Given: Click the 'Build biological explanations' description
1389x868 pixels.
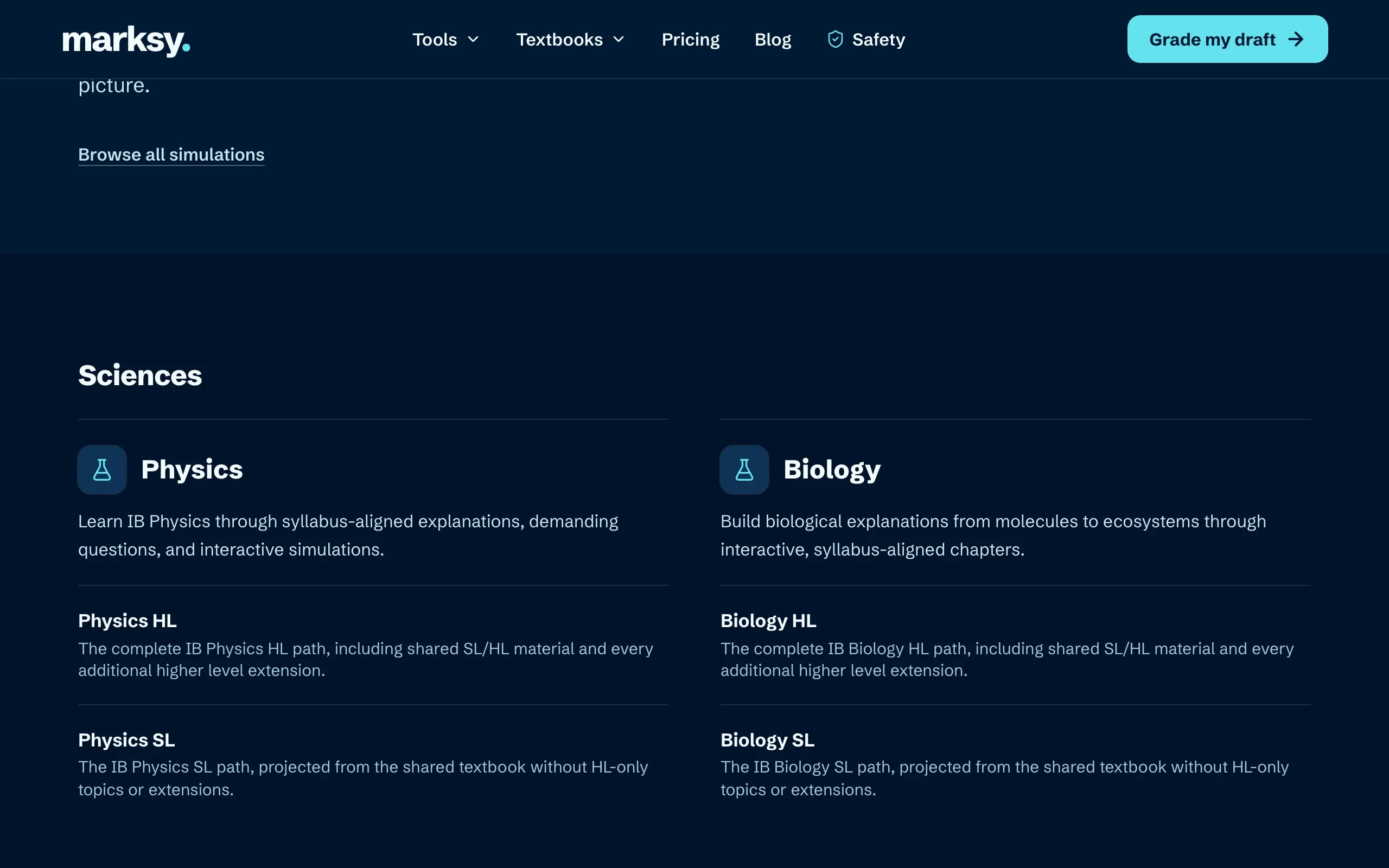Looking at the screenshot, I should click(993, 535).
